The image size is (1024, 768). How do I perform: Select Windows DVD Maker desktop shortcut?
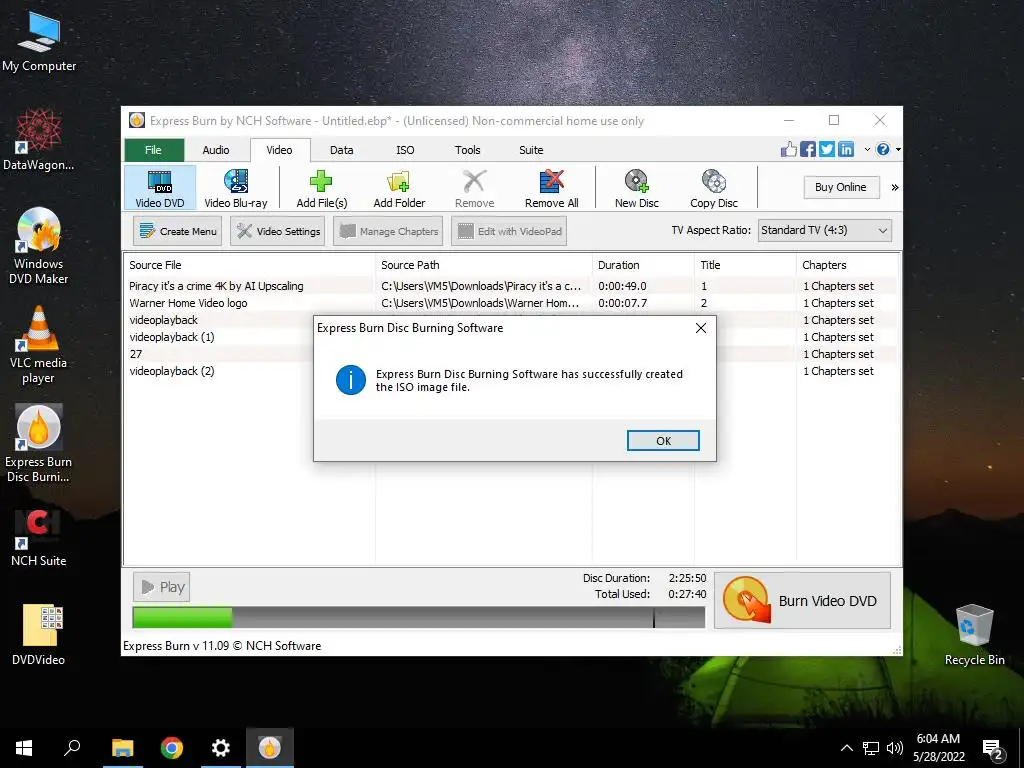(x=39, y=246)
